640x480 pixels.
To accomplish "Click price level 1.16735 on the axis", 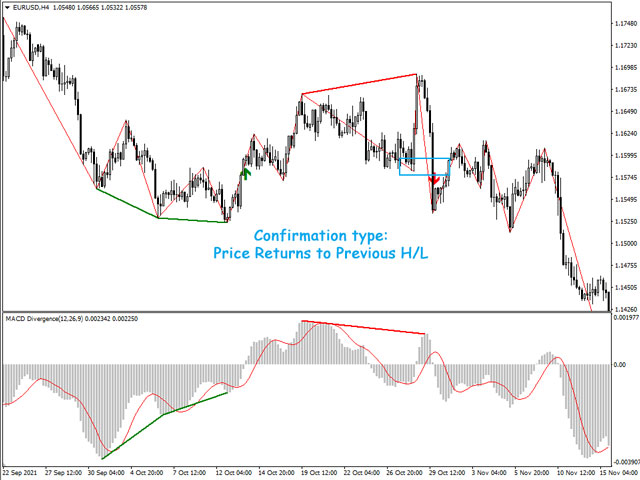I will [626, 89].
